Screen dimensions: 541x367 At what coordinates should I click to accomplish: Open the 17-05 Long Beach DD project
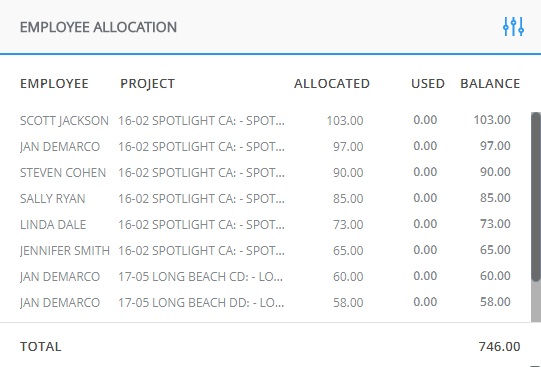(x=201, y=302)
